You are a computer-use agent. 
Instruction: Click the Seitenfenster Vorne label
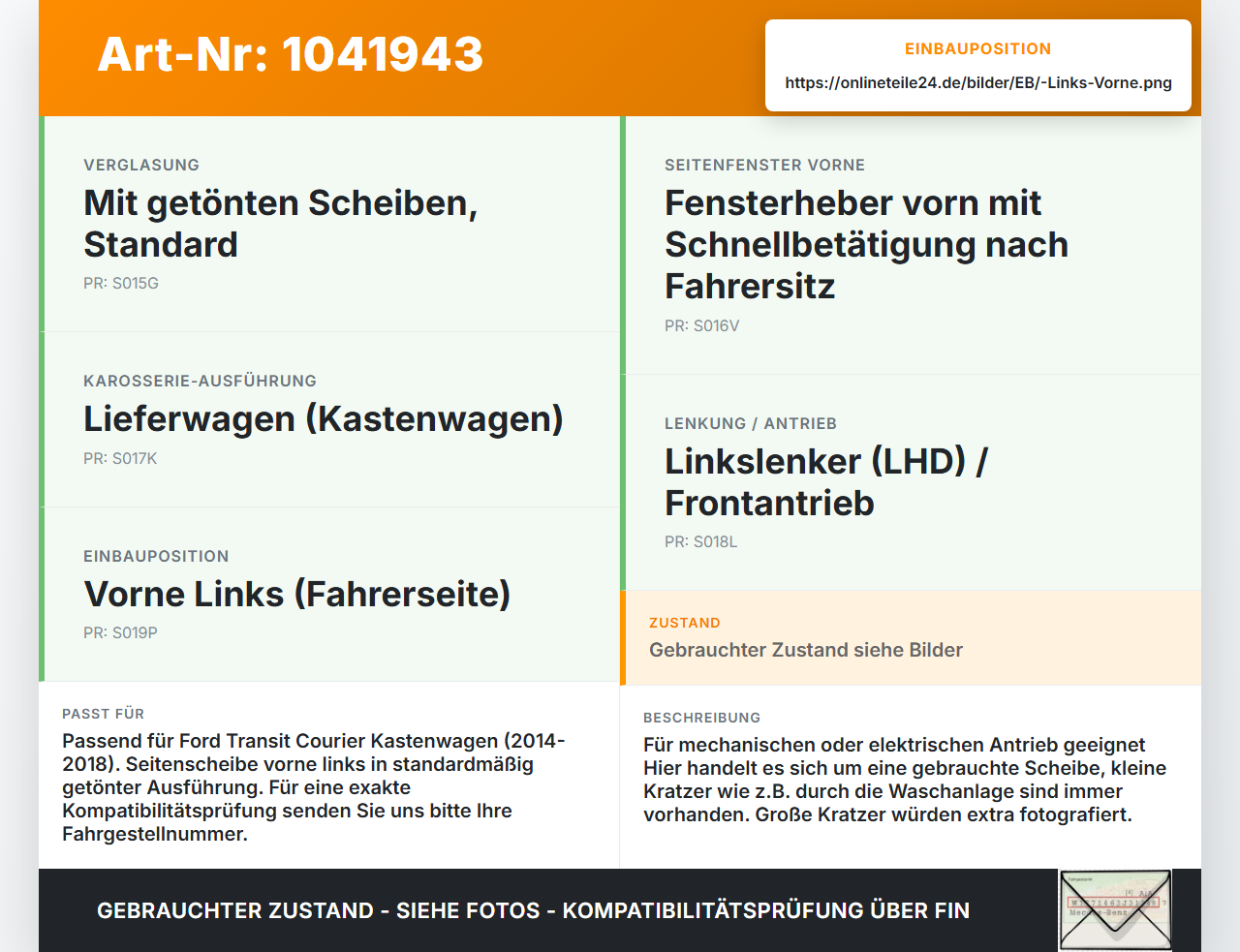click(764, 166)
